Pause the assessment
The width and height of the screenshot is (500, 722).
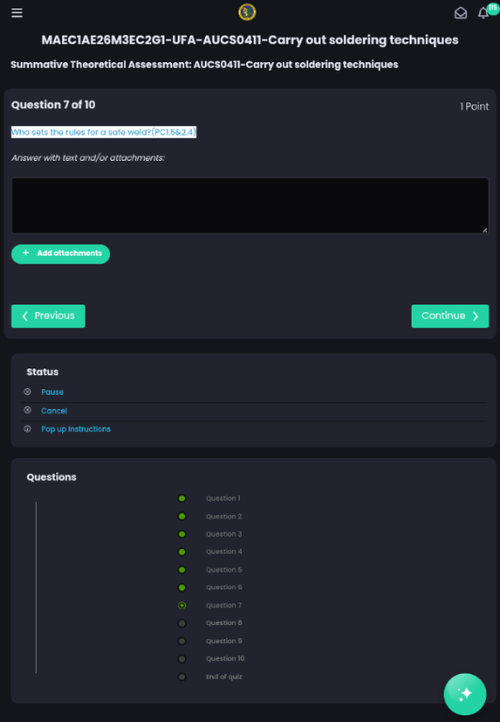(x=52, y=392)
